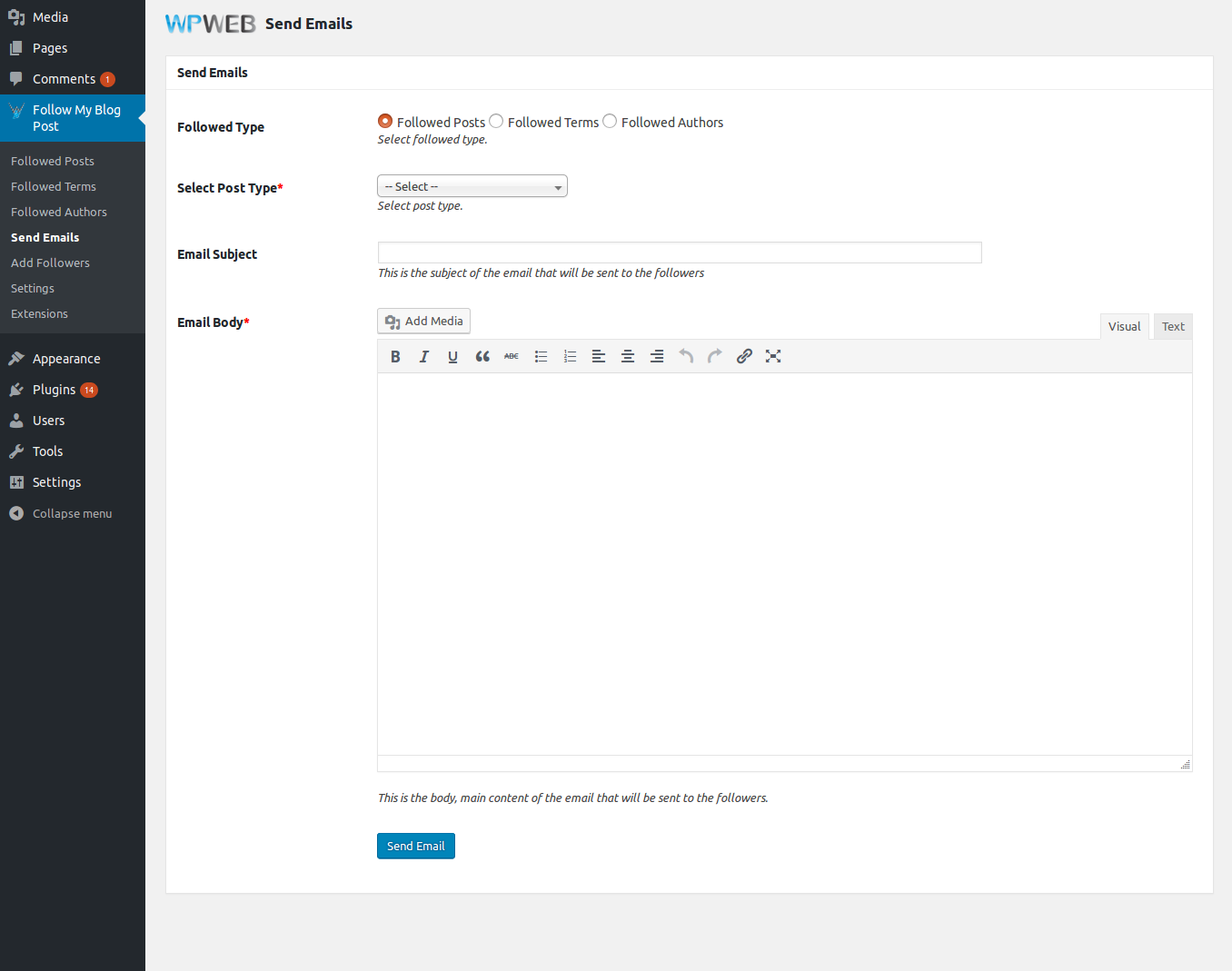Image resolution: width=1232 pixels, height=971 pixels.
Task: Switch to the Text editor tab
Action: pyautogui.click(x=1173, y=327)
